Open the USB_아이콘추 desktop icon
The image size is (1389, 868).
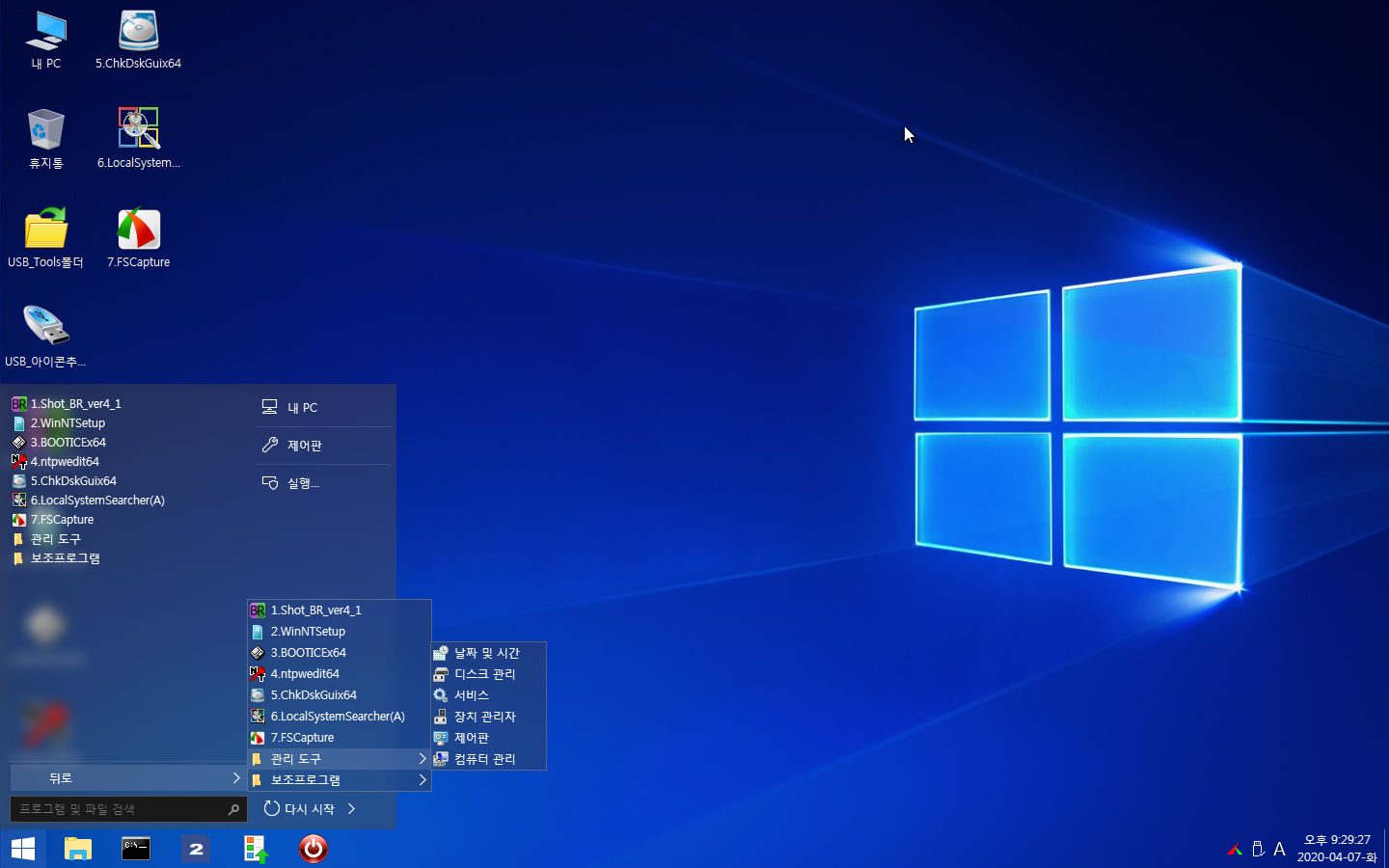[x=45, y=338]
